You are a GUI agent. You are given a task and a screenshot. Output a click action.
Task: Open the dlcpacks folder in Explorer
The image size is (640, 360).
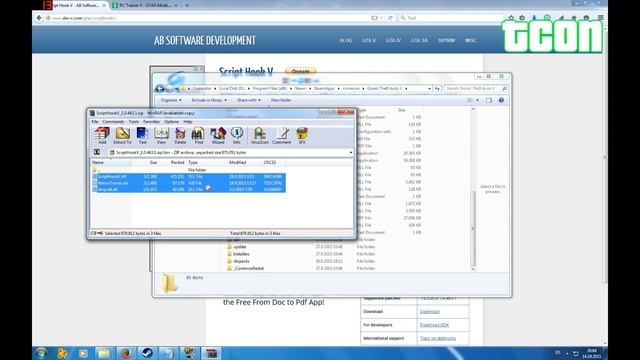[x=241, y=261]
